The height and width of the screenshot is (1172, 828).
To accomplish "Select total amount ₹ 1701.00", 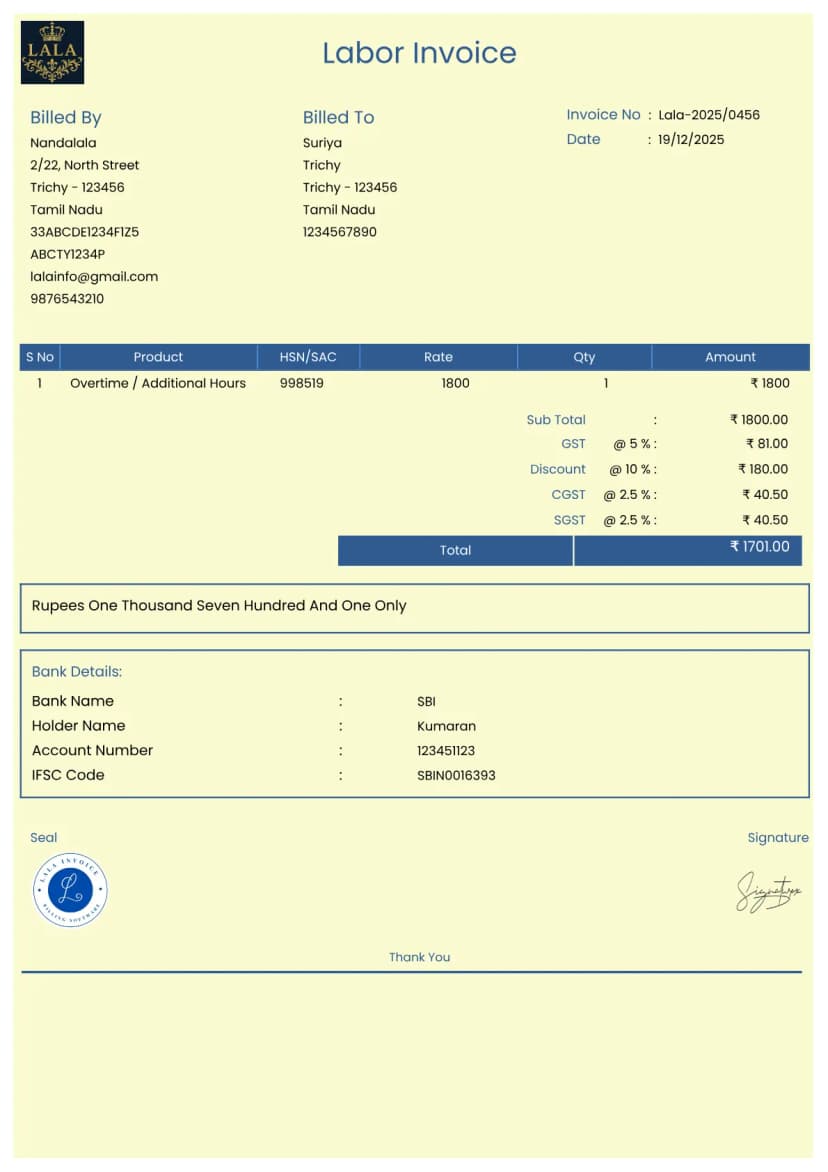I will pyautogui.click(x=759, y=547).
